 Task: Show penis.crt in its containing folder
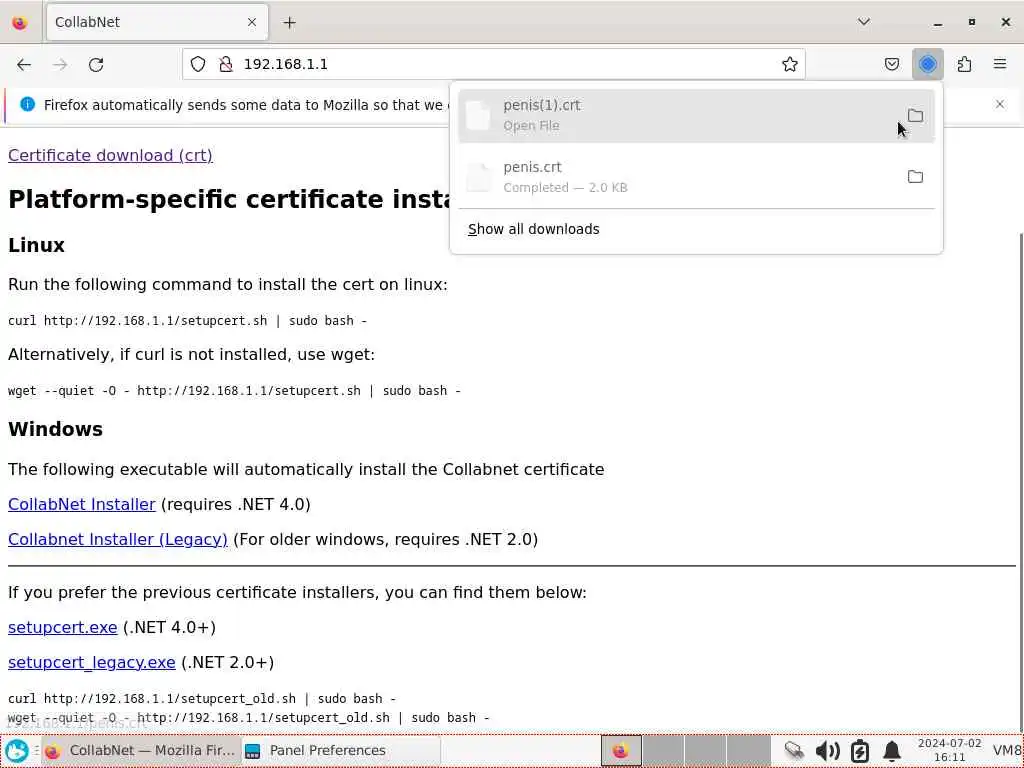(915, 176)
